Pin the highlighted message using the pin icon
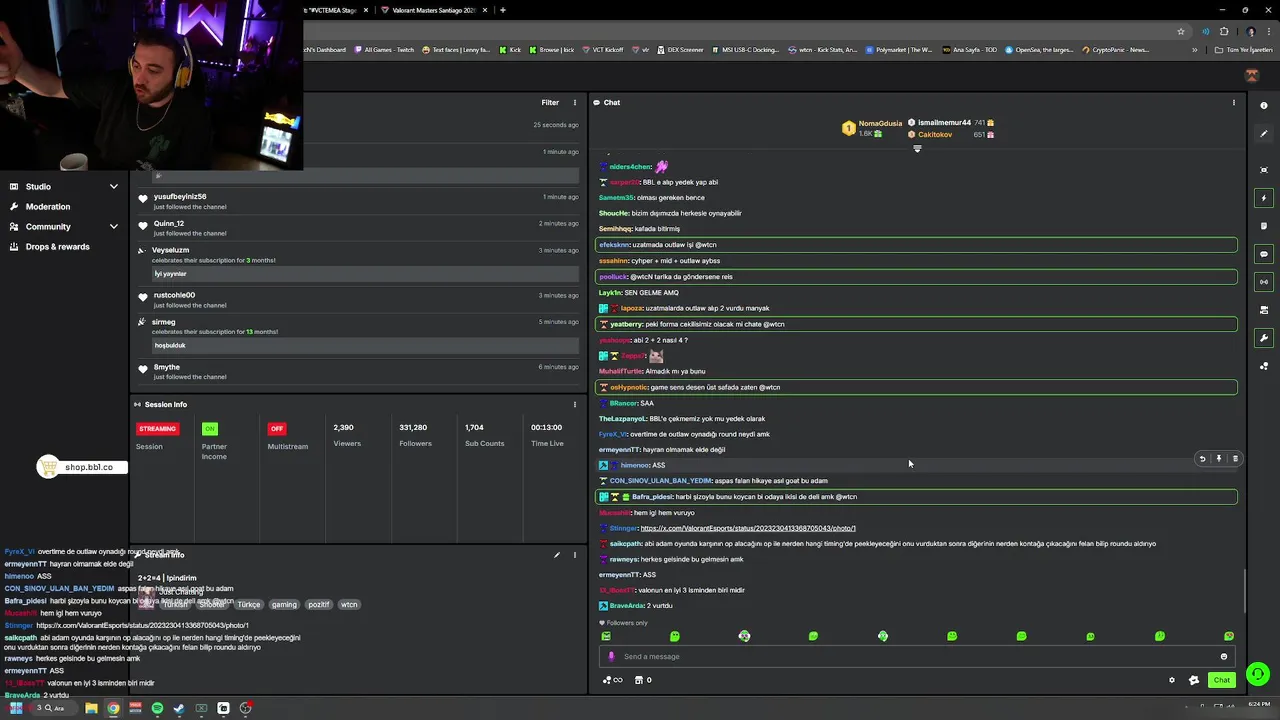 pyautogui.click(x=1218, y=459)
